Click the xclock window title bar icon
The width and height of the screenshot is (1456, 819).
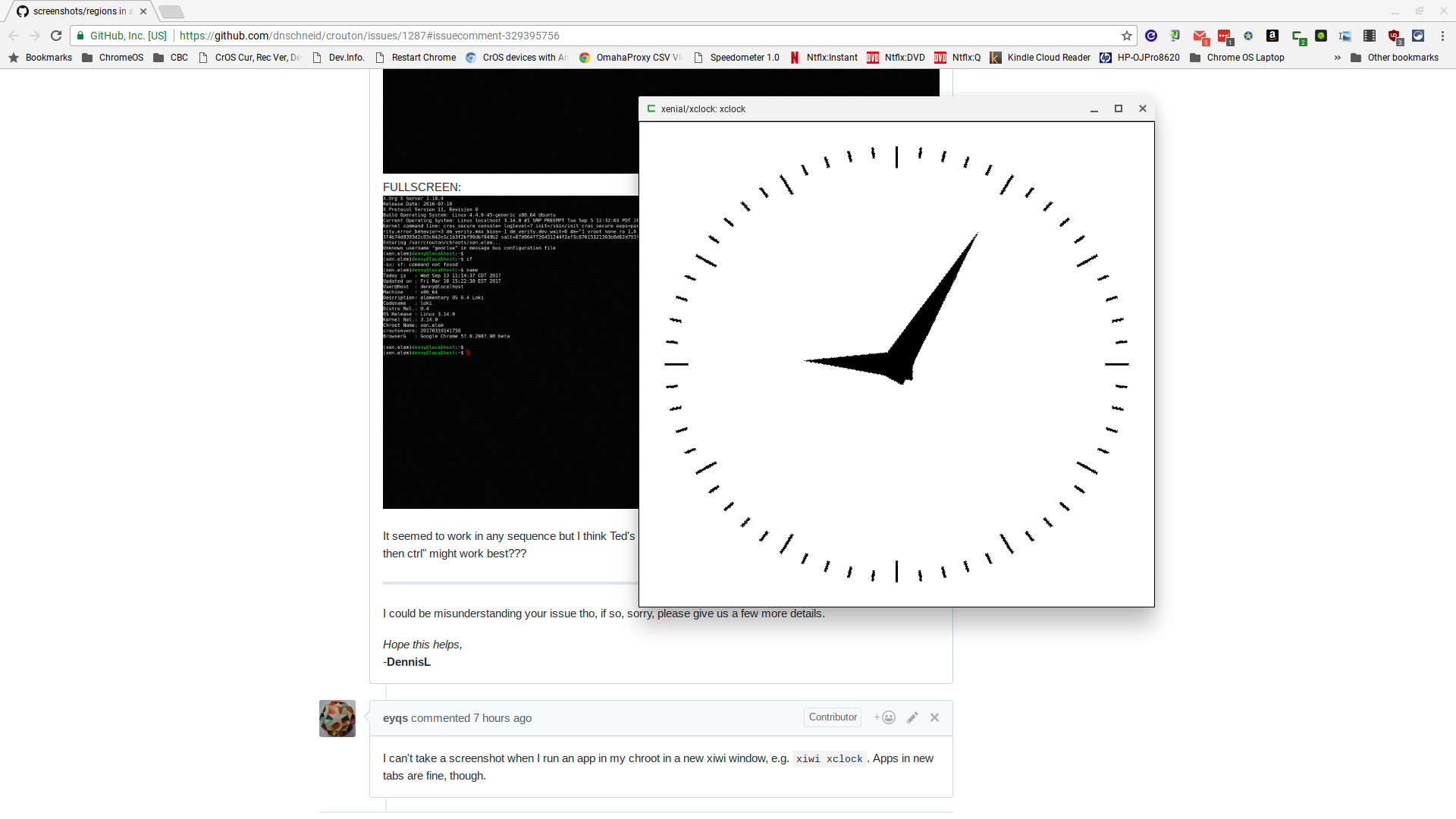651,108
